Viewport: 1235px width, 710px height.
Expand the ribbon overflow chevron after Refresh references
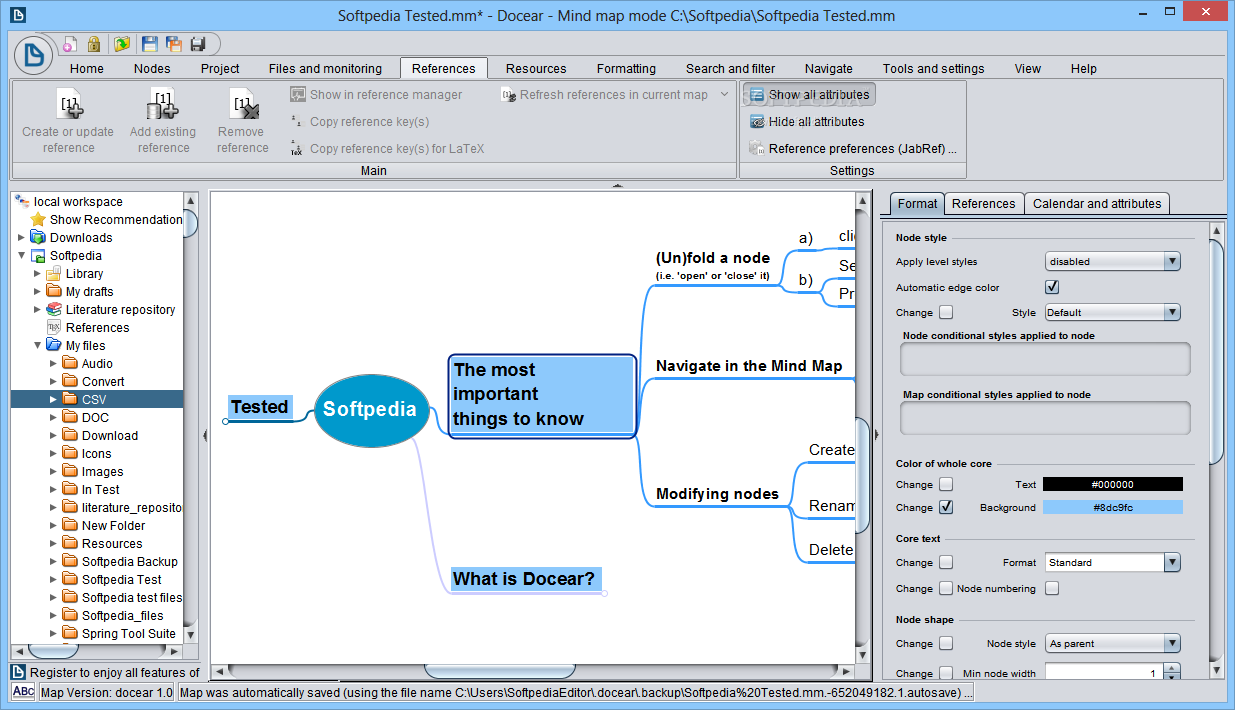pyautogui.click(x=725, y=95)
